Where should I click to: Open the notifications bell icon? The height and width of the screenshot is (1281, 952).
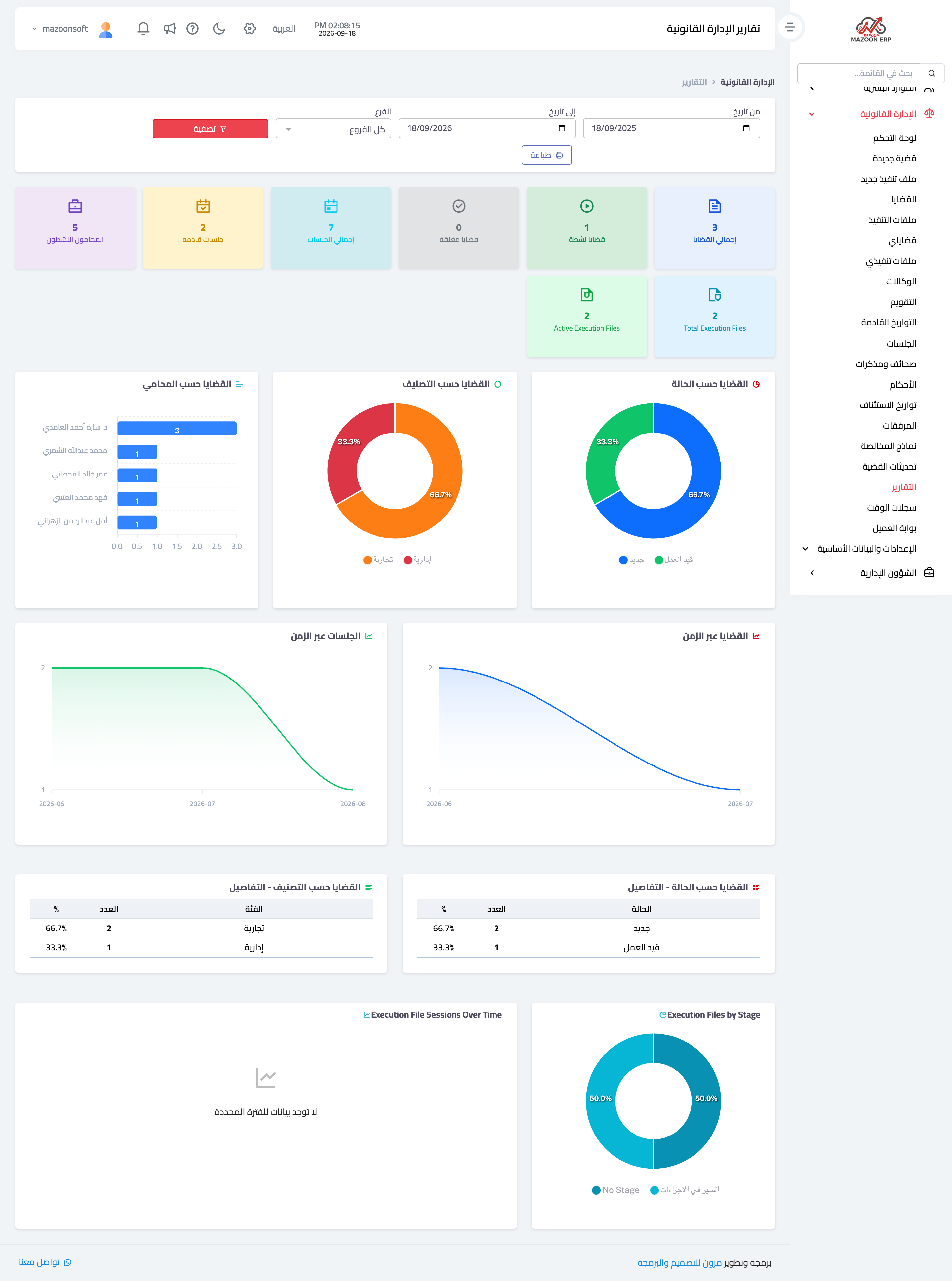tap(143, 28)
